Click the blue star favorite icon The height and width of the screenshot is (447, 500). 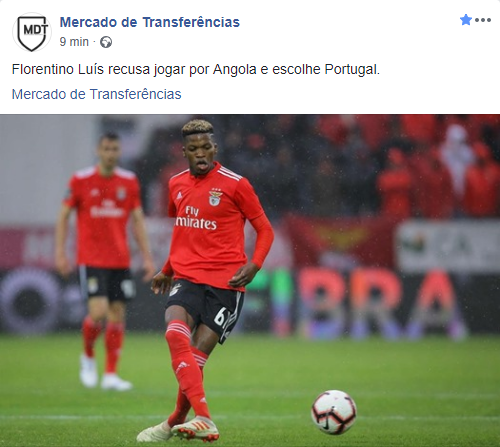[x=466, y=20]
